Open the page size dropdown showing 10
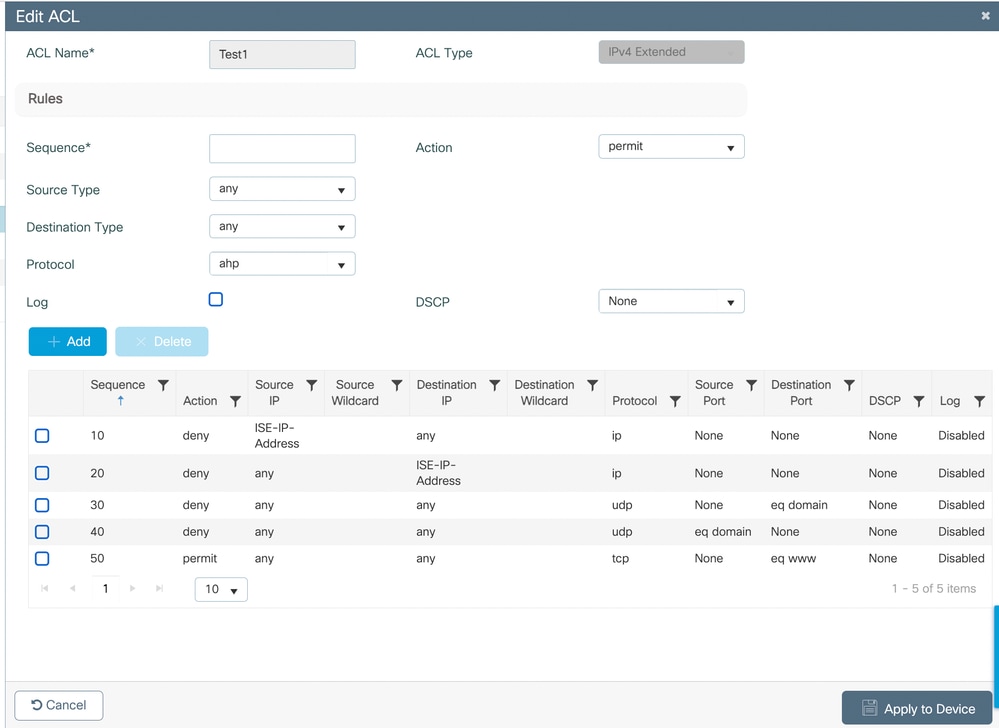 coord(220,589)
